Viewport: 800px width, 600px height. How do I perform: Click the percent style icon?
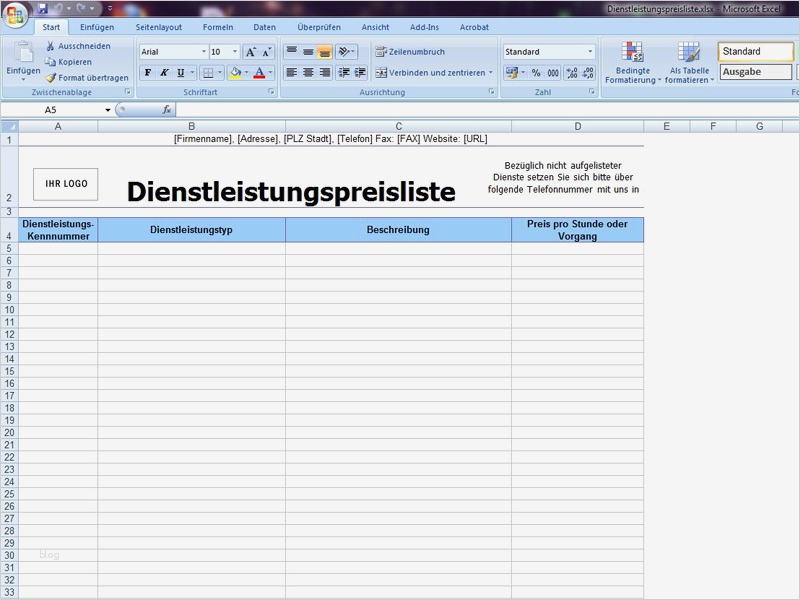coord(536,72)
